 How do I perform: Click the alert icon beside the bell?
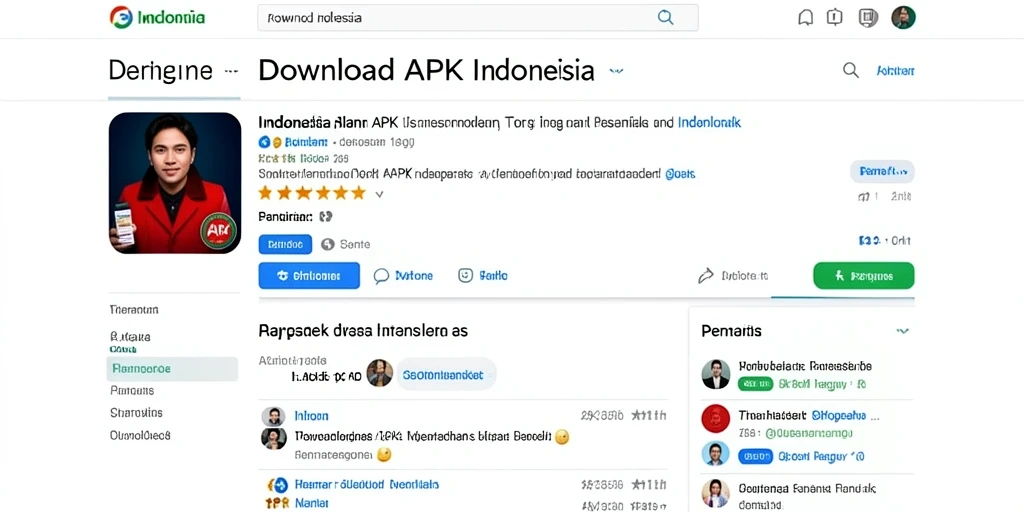coord(835,18)
